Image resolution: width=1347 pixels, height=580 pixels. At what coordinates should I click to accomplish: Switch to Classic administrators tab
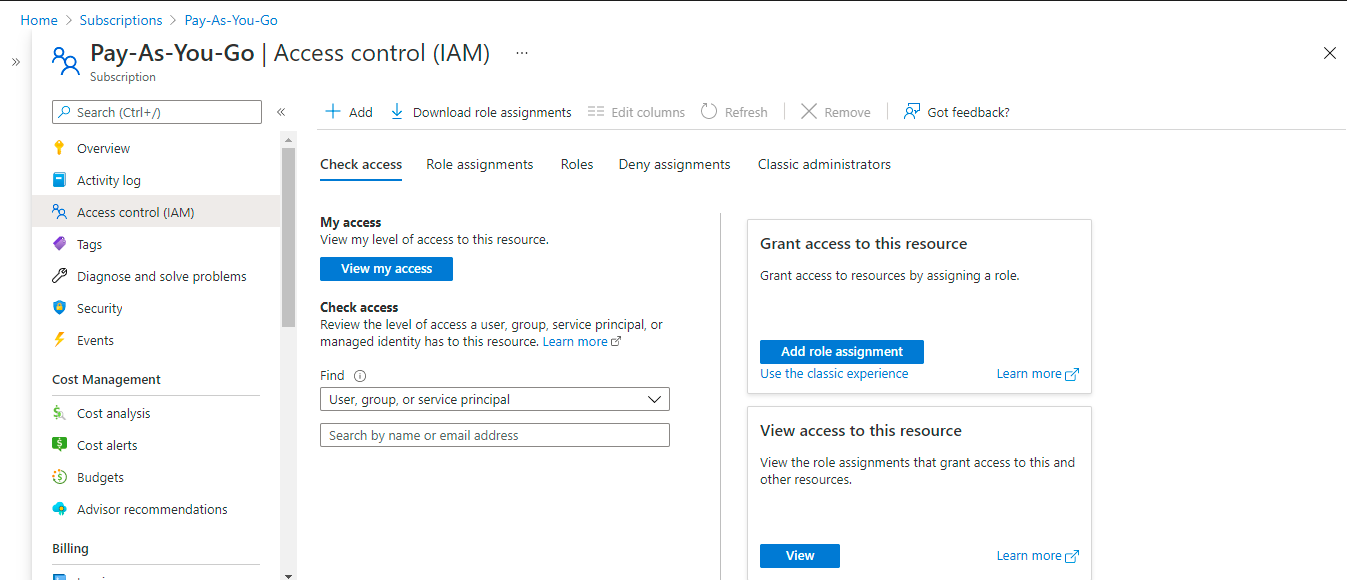[x=824, y=164]
